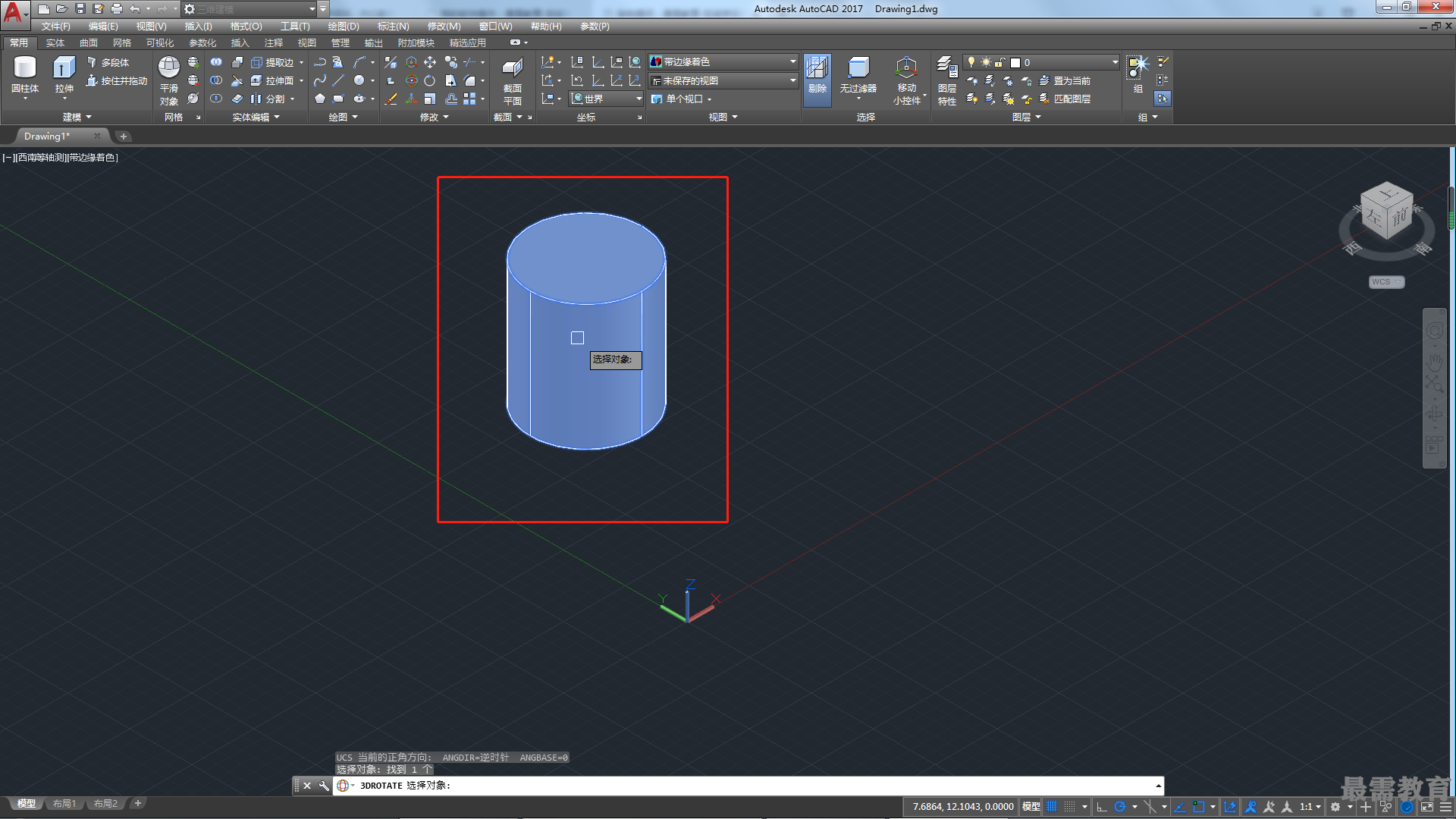Expand the 修改 panel
The width and height of the screenshot is (1456, 819).
pyautogui.click(x=435, y=117)
